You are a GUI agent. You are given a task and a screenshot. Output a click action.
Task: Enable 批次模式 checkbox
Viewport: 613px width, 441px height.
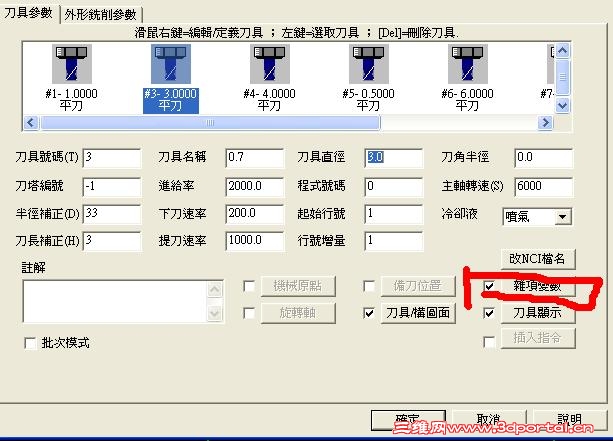pos(30,343)
